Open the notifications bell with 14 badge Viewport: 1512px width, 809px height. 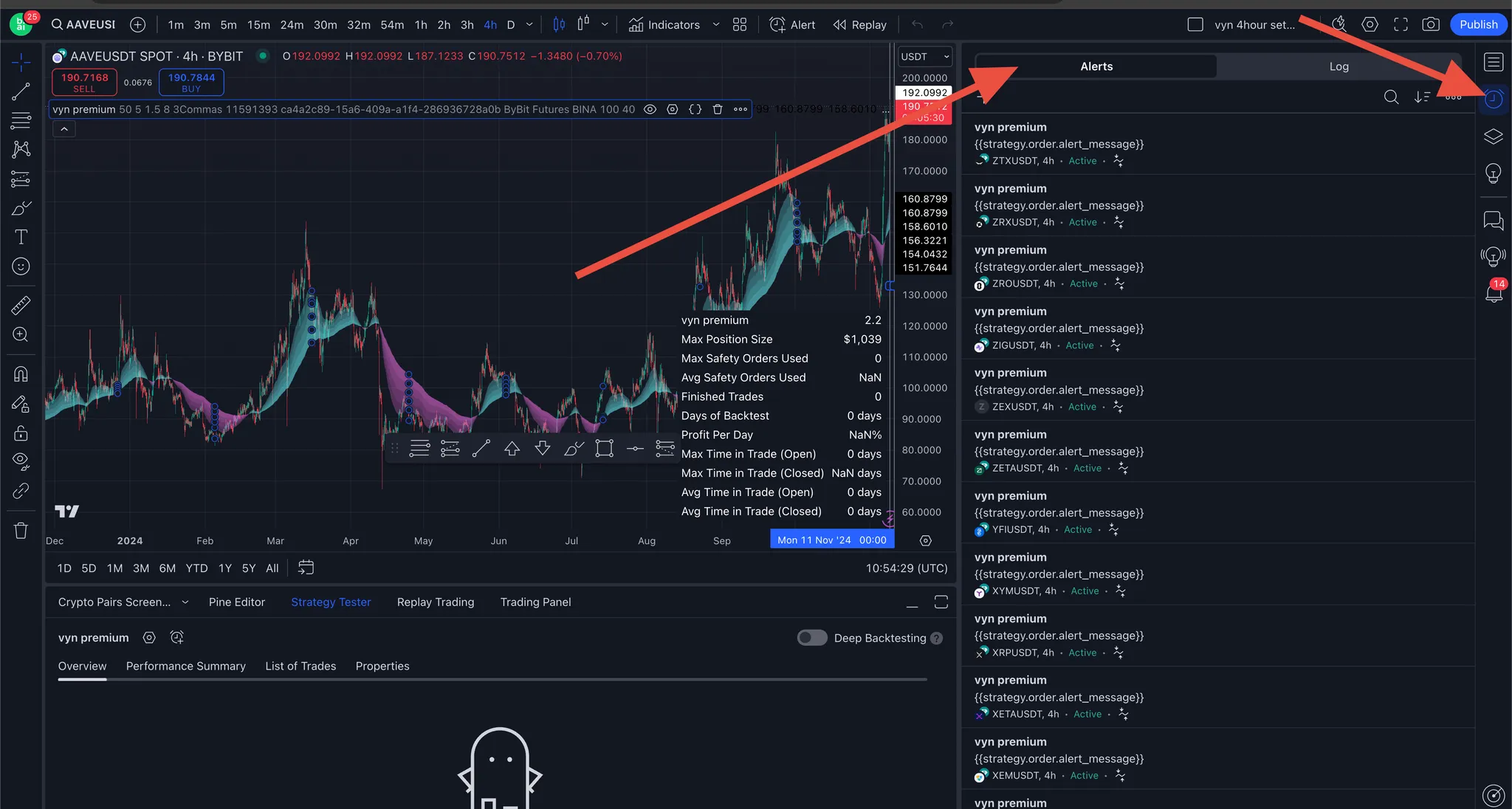pyautogui.click(x=1494, y=292)
